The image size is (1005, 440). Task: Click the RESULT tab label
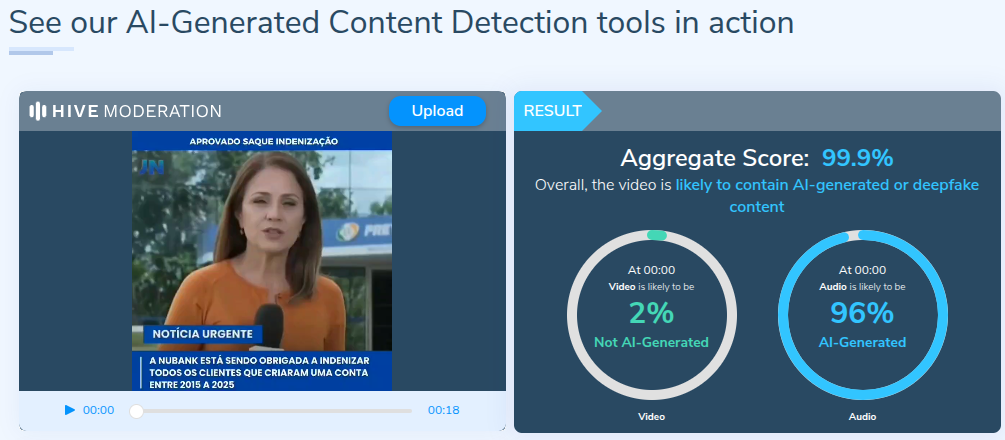coord(552,111)
